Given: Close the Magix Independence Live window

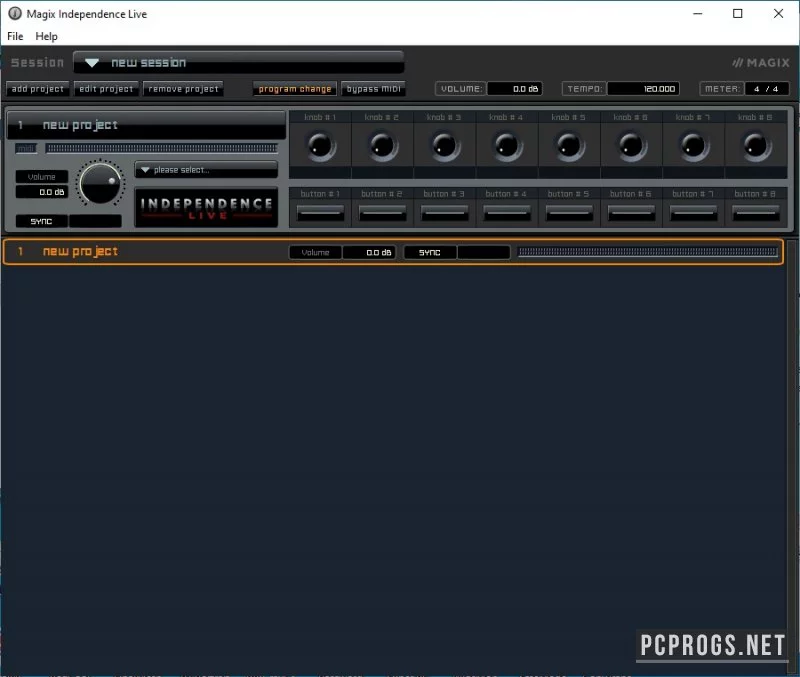Looking at the screenshot, I should [778, 14].
